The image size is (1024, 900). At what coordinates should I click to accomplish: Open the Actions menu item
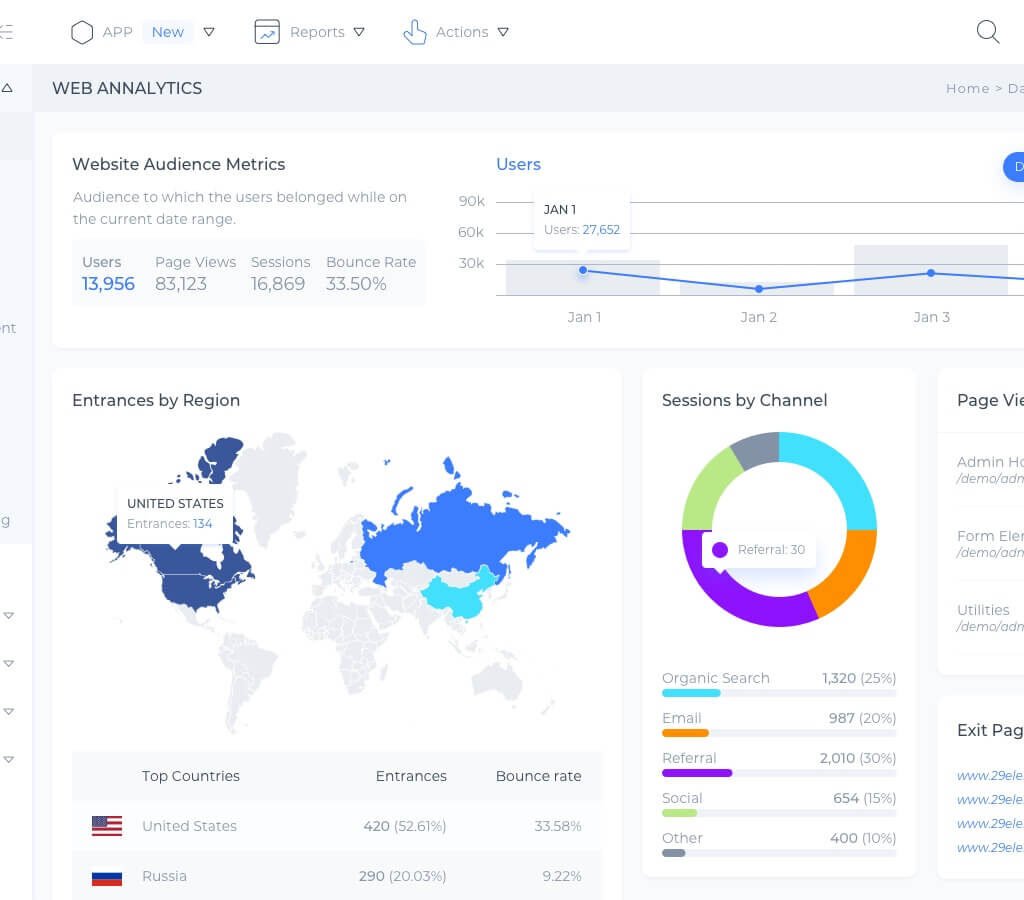point(462,32)
